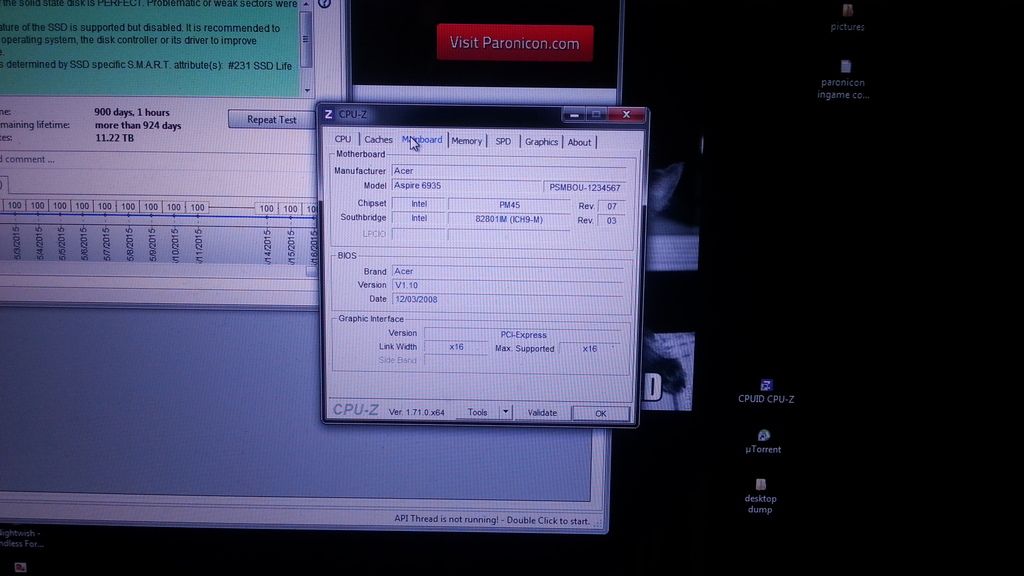Click the 11.22 TB value in SSD window
Viewport: 1024px width, 576px height.
114,138
